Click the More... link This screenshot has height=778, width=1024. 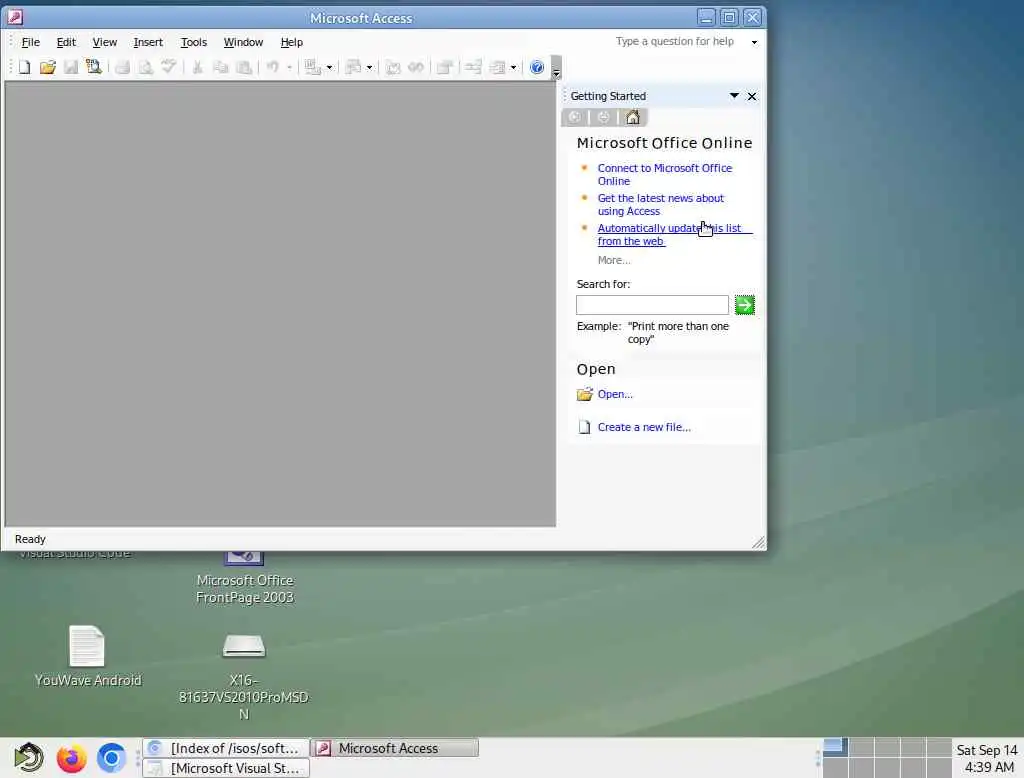click(x=614, y=260)
